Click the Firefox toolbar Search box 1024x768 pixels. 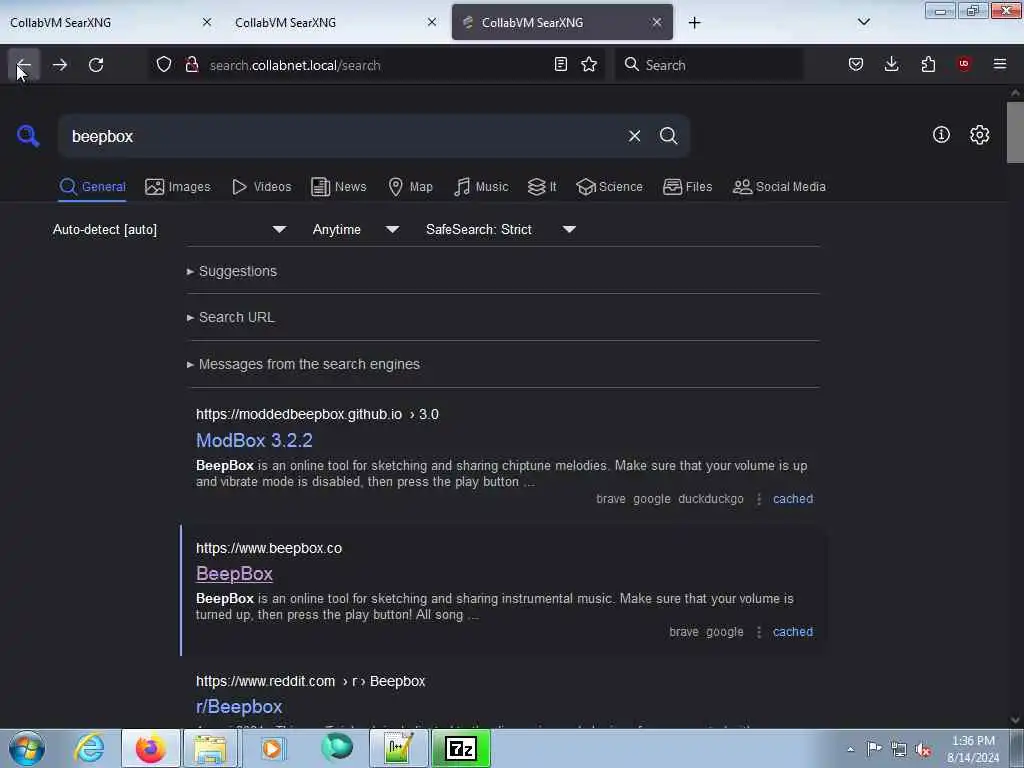click(709, 65)
